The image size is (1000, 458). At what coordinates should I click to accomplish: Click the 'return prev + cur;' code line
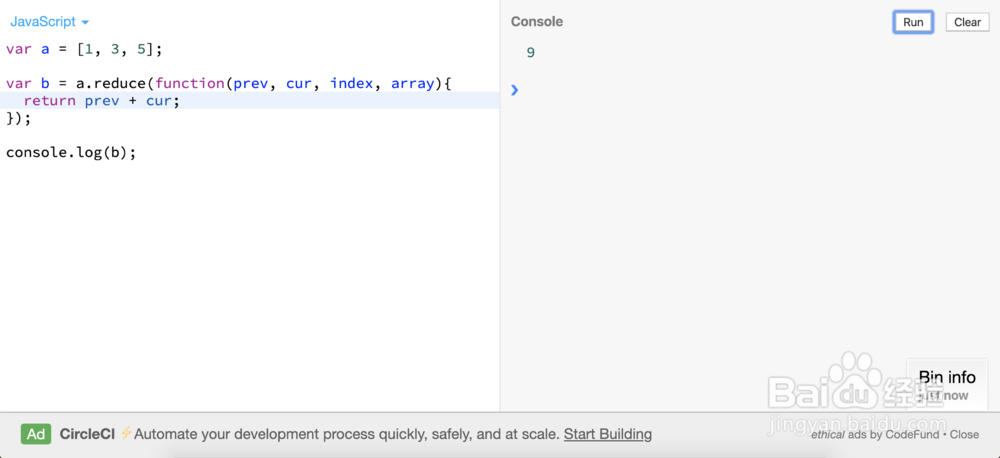101,101
